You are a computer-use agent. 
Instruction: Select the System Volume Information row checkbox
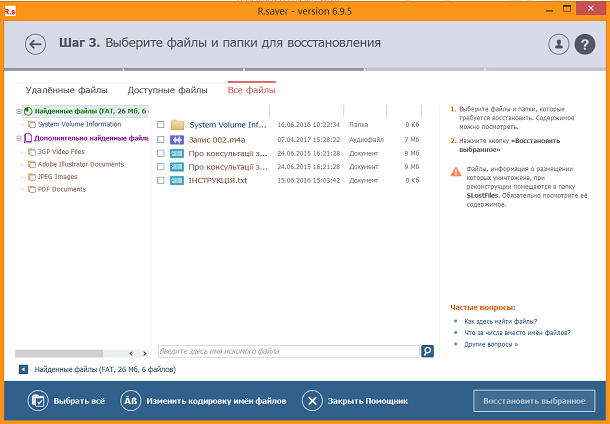coord(160,125)
